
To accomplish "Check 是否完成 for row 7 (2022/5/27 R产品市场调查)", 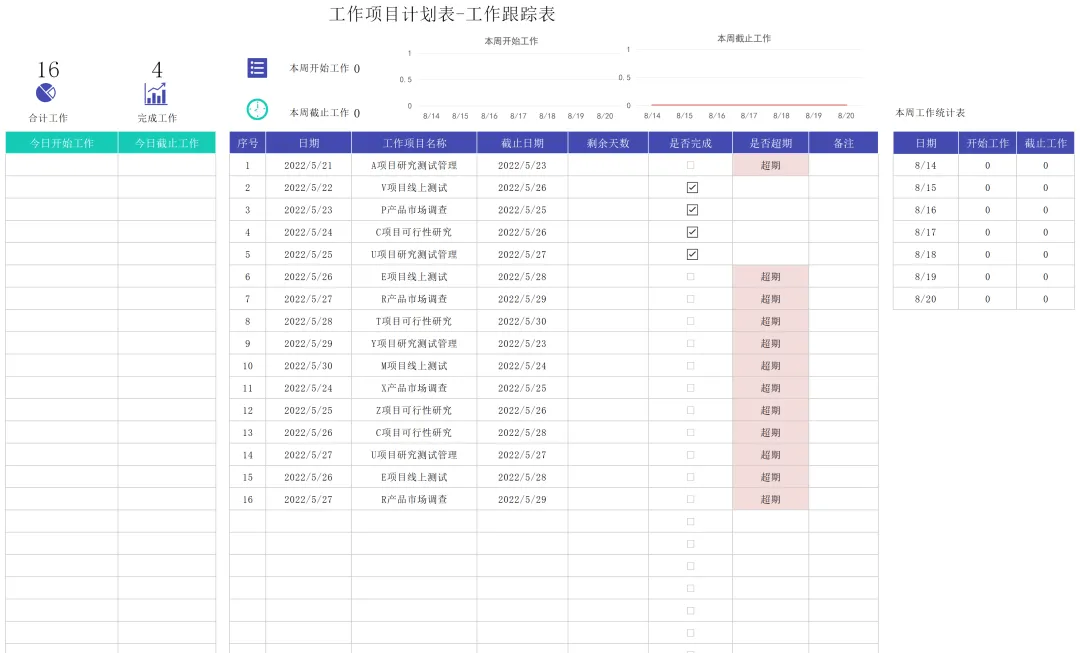I will tap(691, 299).
